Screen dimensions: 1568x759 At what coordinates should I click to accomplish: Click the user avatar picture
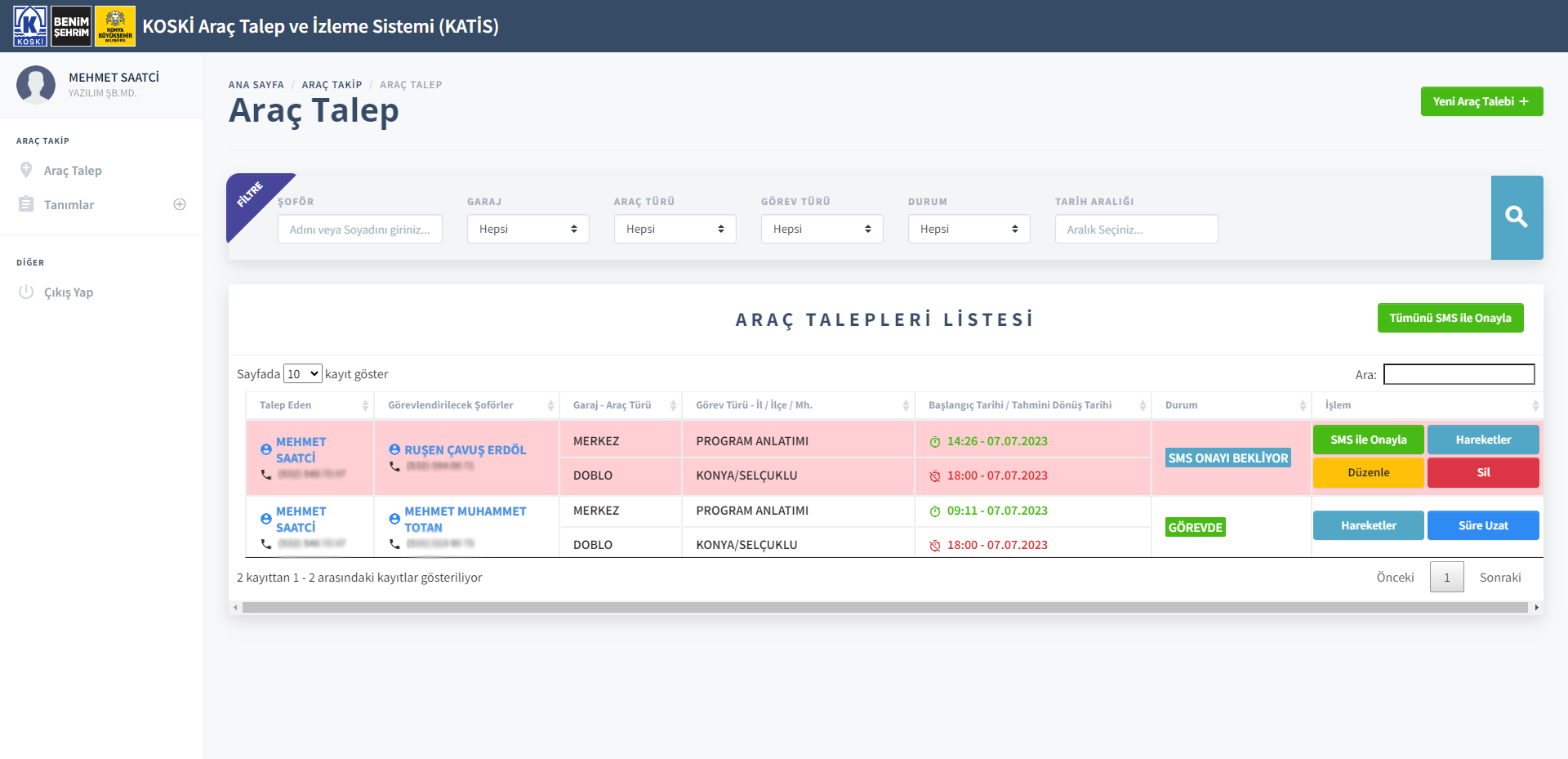36,85
